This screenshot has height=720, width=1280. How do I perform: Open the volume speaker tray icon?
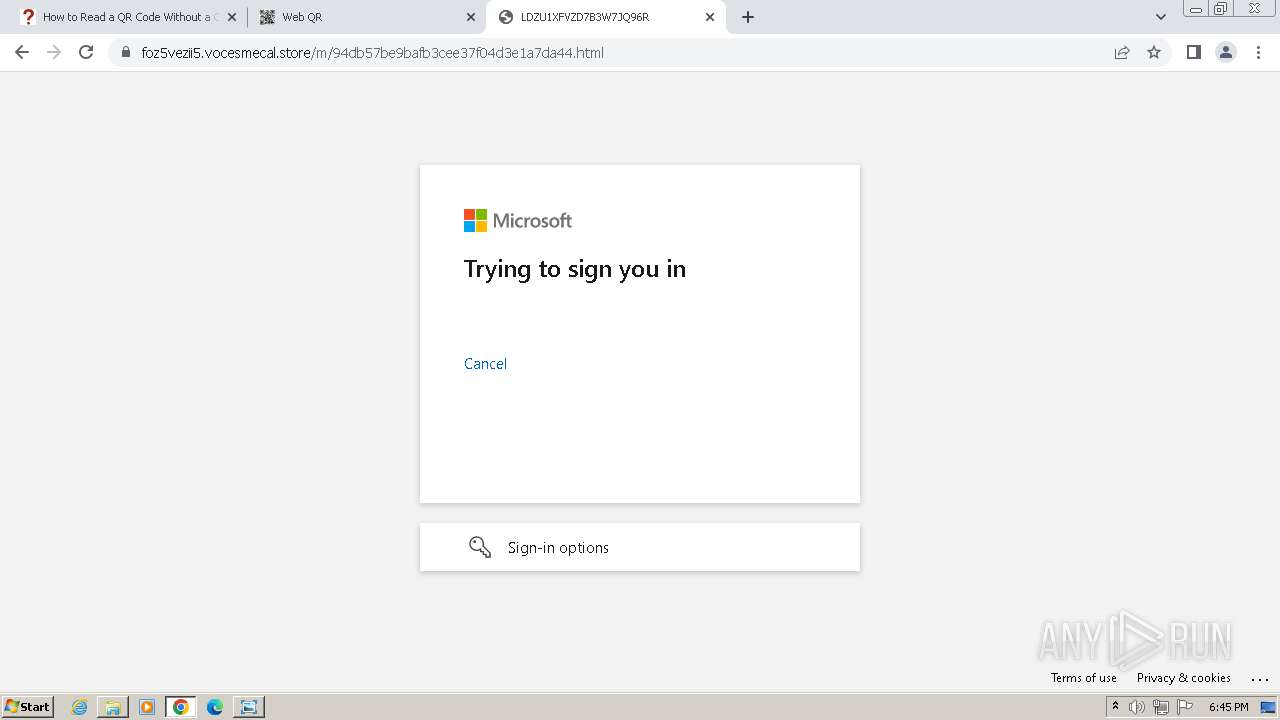coord(1137,707)
